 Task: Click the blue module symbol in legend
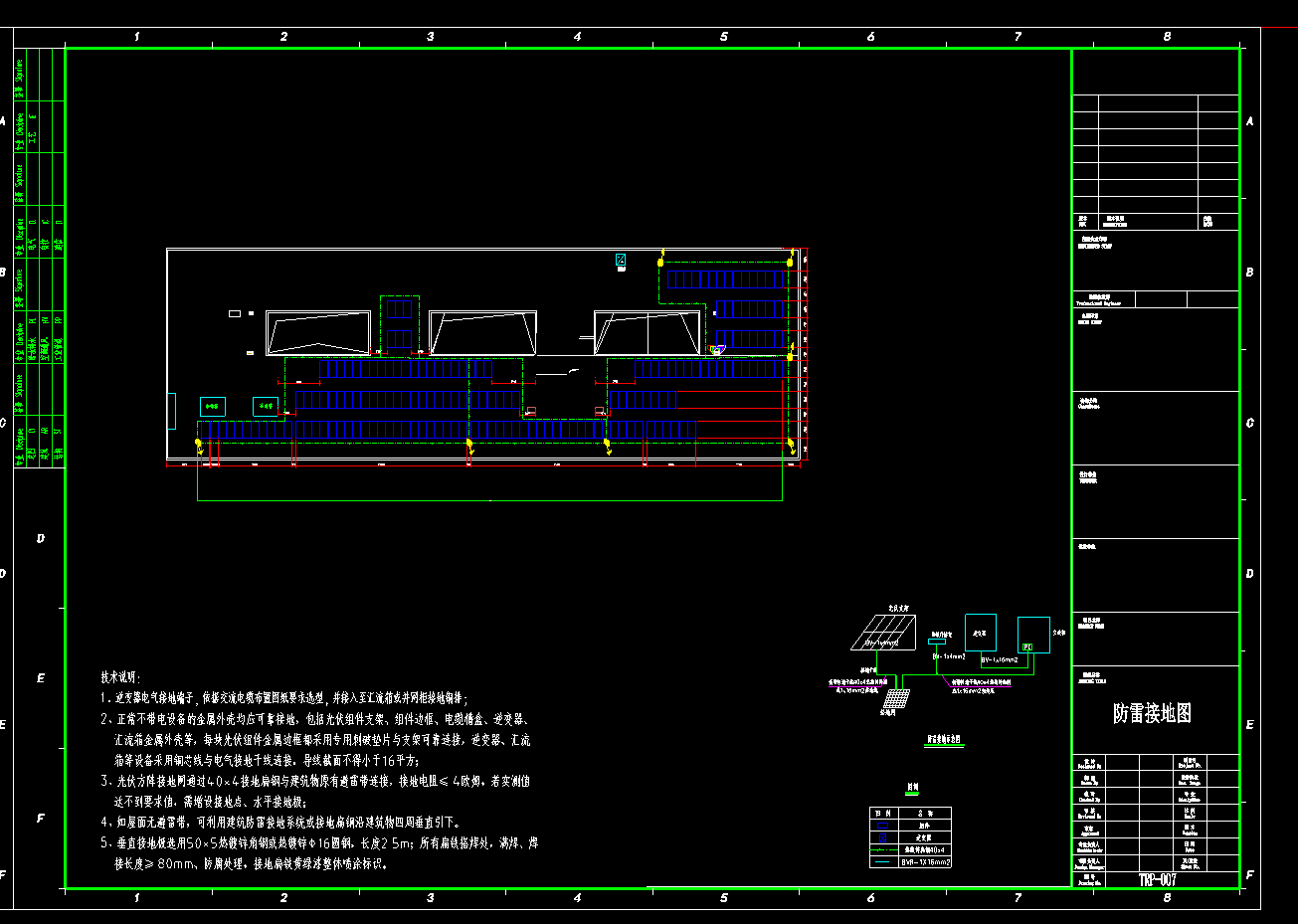tap(882, 826)
